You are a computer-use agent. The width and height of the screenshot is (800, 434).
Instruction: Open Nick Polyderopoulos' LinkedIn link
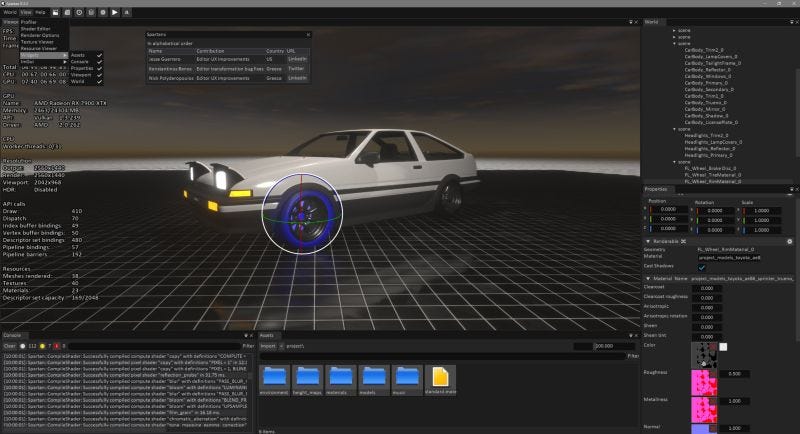pos(297,78)
